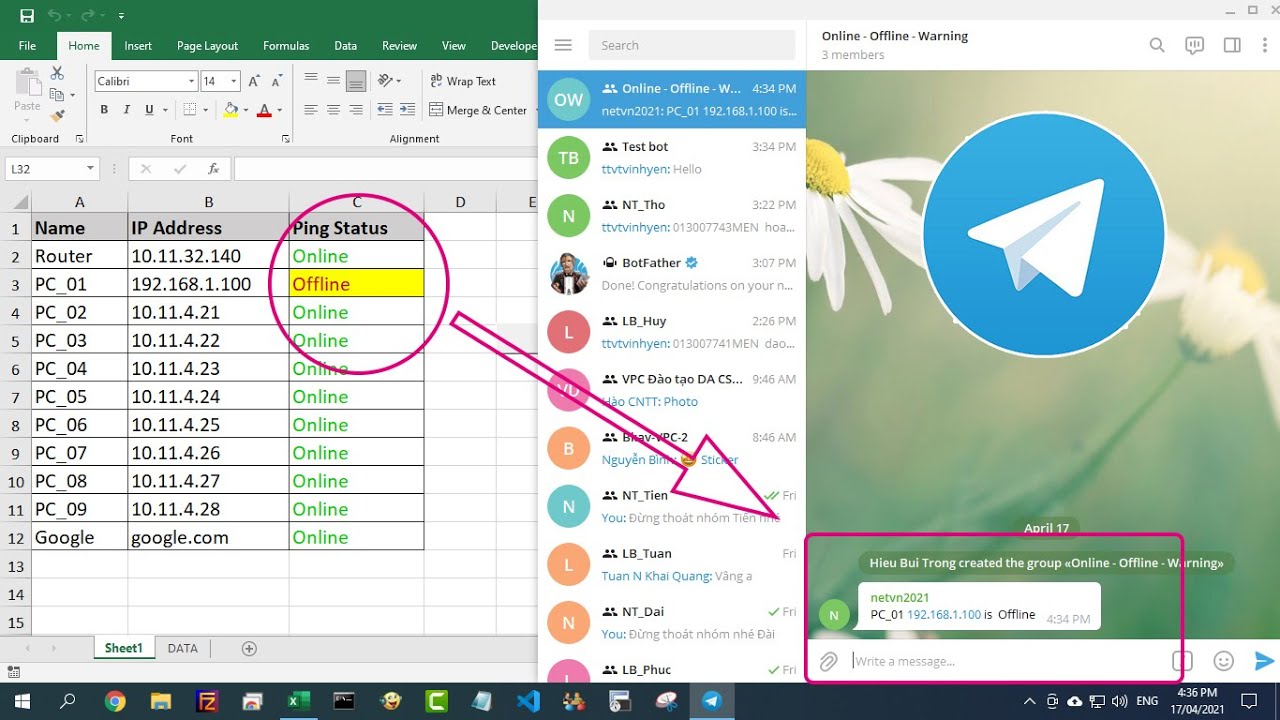The width and height of the screenshot is (1280, 720).
Task: Open the Font dialog launcher
Action: [285, 139]
